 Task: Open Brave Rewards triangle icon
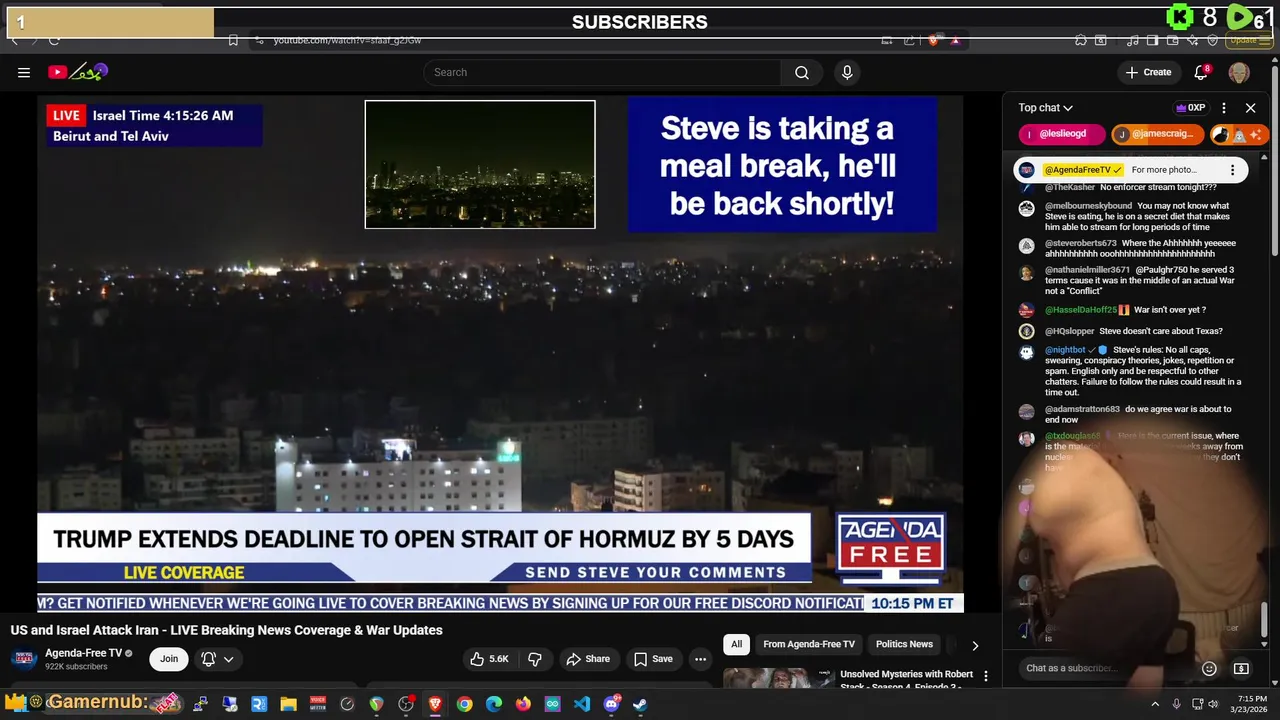pyautogui.click(x=955, y=40)
